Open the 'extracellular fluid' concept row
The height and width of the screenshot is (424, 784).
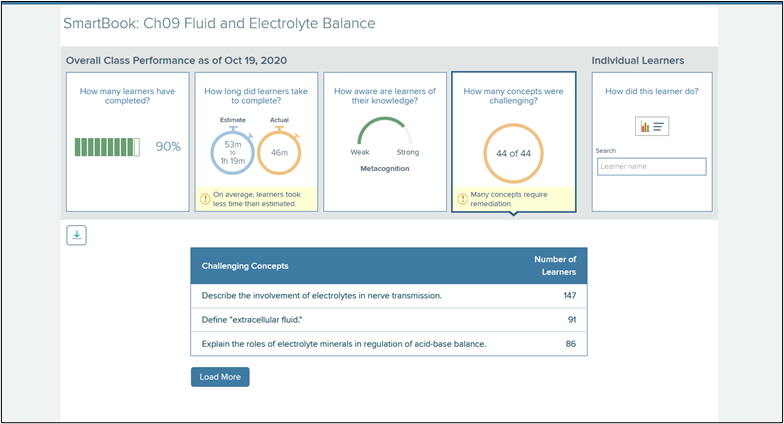(388, 320)
